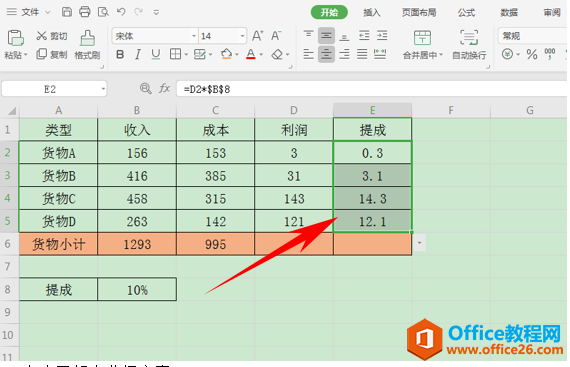The height and width of the screenshot is (367, 570).
Task: Click the Save icon in quick access toolbar
Action: coord(67,12)
